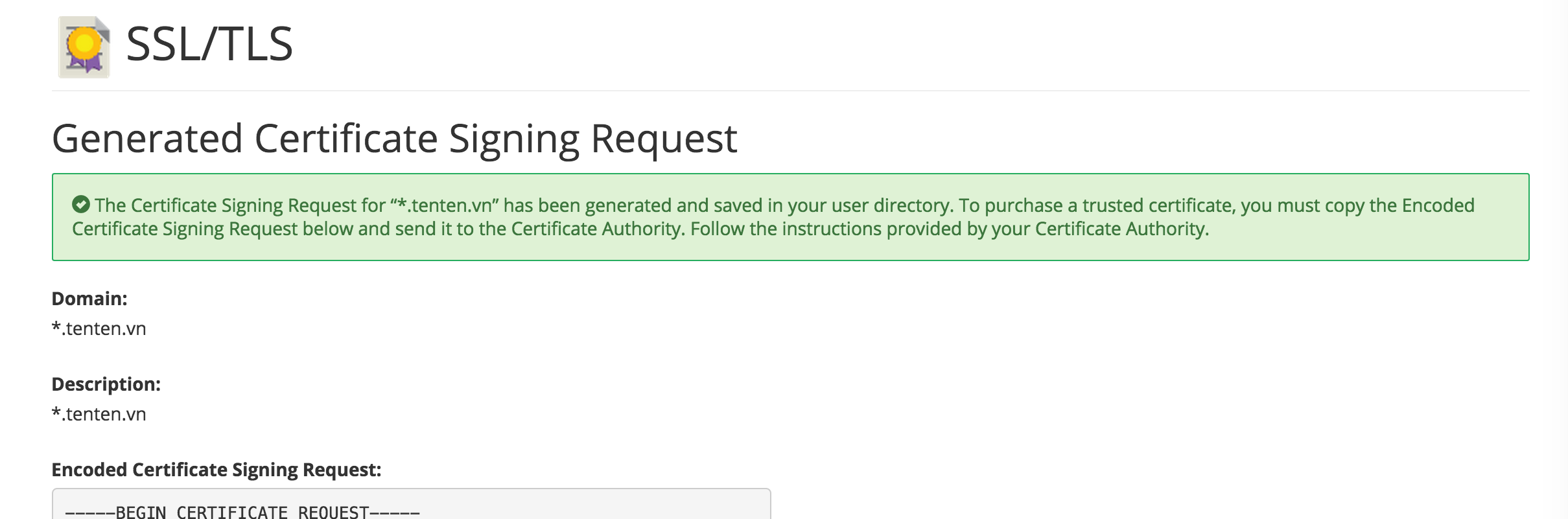Click the SSL/TLS certificate ribbon icon
1568x519 pixels.
tap(84, 47)
